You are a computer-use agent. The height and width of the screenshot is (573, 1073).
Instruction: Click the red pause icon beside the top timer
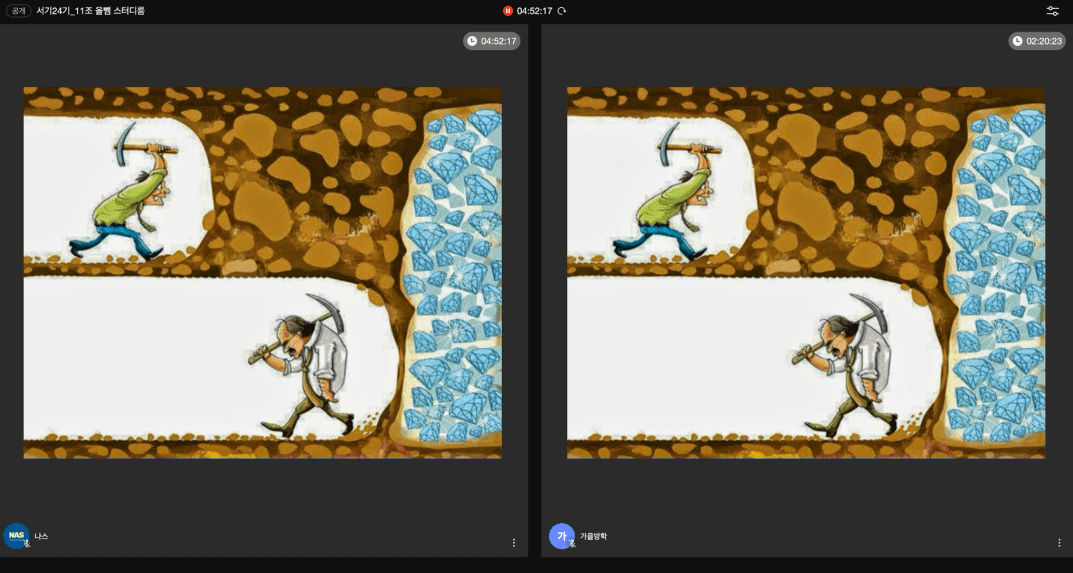[x=508, y=11]
